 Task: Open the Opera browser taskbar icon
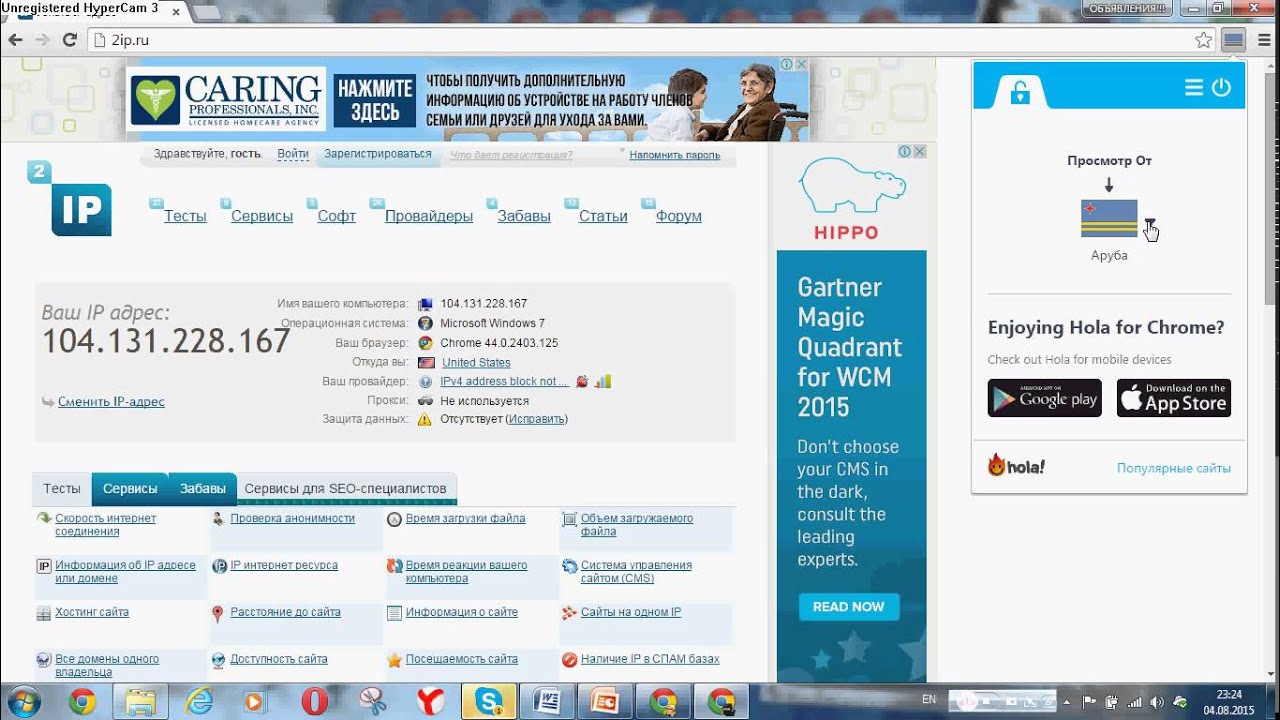[x=314, y=701]
